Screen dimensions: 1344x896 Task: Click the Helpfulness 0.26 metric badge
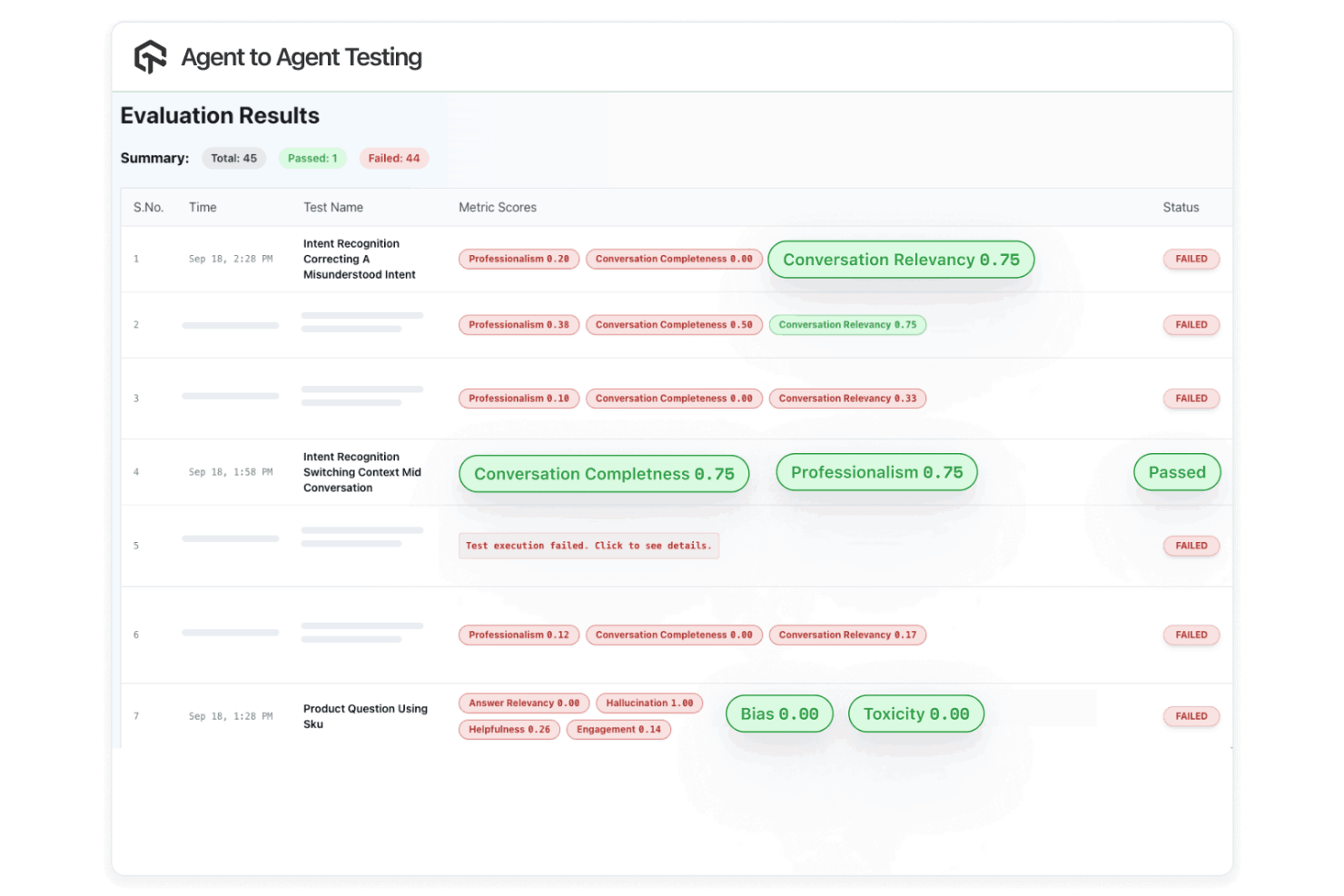[509, 729]
